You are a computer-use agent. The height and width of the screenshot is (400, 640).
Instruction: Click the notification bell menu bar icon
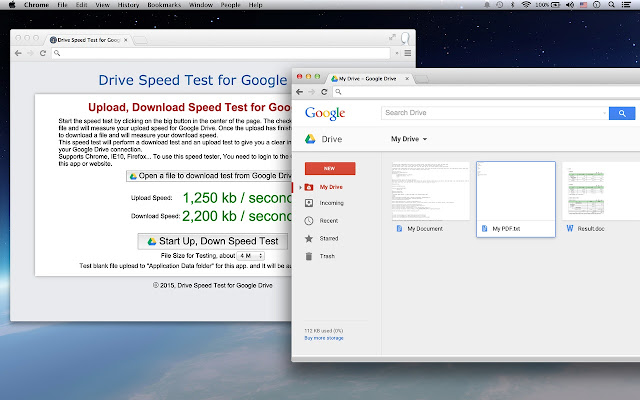click(487, 5)
